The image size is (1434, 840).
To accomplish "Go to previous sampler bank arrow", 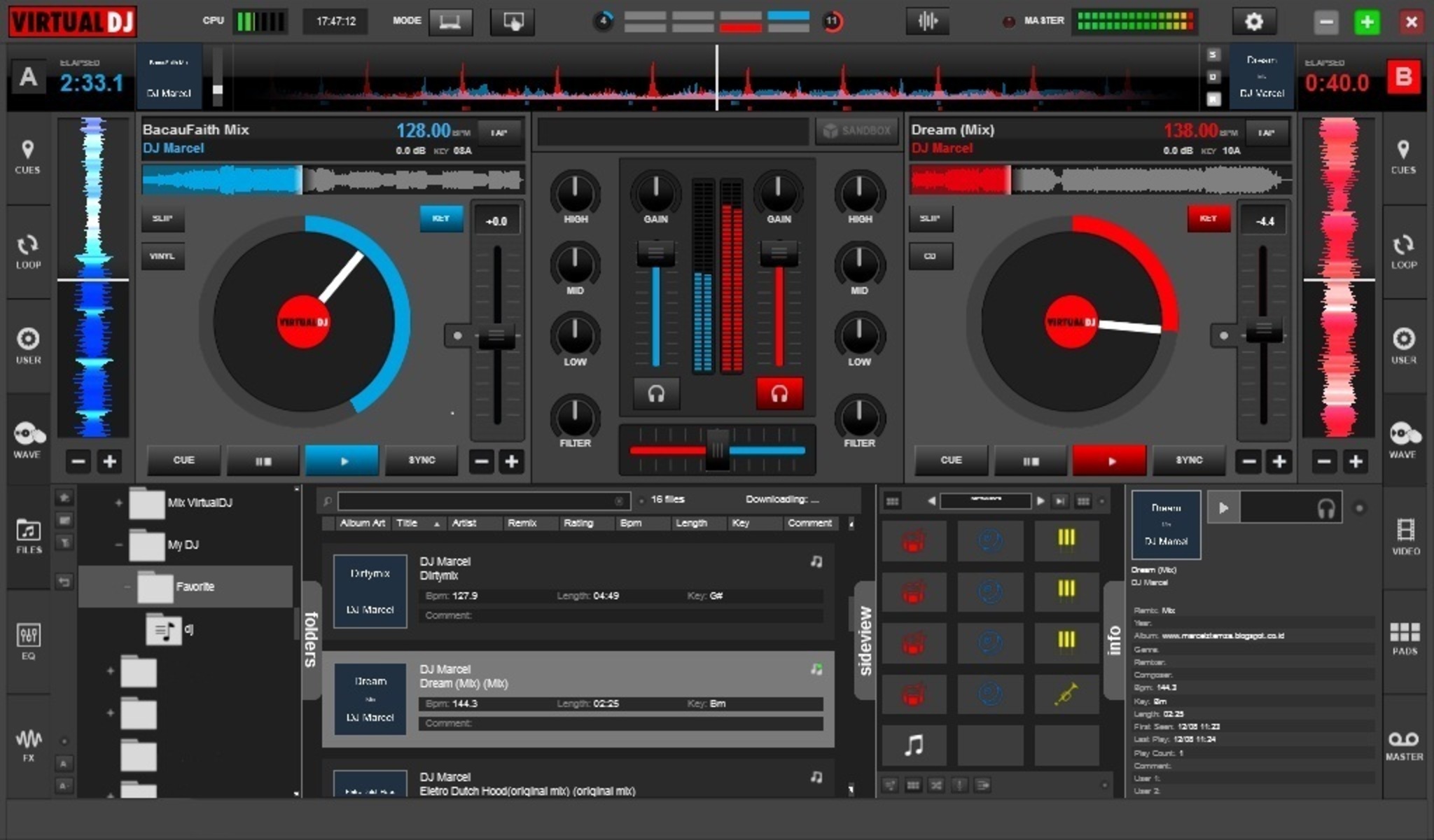I will click(x=931, y=501).
